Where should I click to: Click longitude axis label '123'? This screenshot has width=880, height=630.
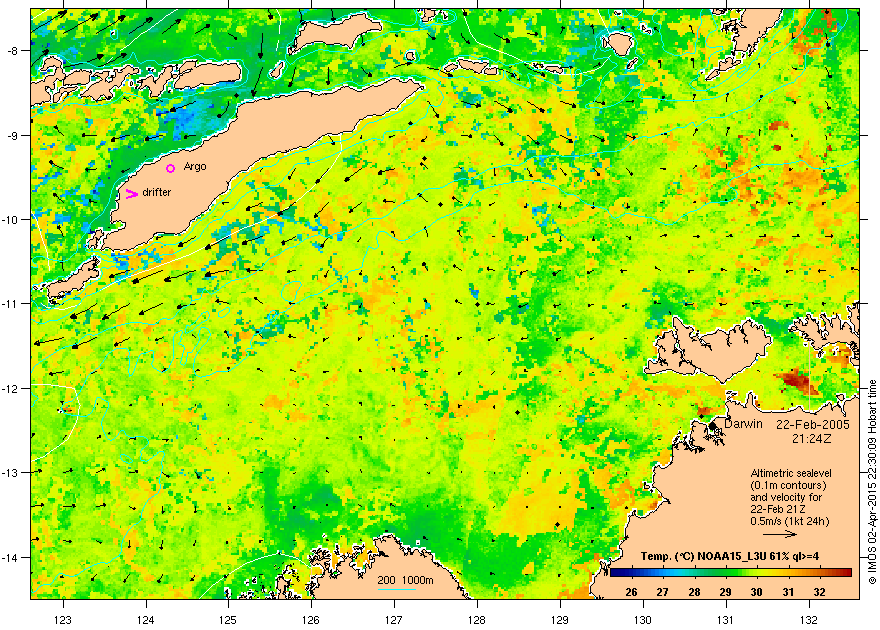coord(63,620)
